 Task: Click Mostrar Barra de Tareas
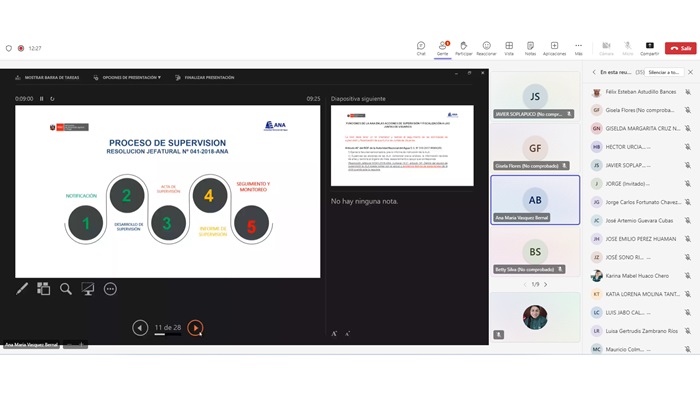(x=47, y=78)
